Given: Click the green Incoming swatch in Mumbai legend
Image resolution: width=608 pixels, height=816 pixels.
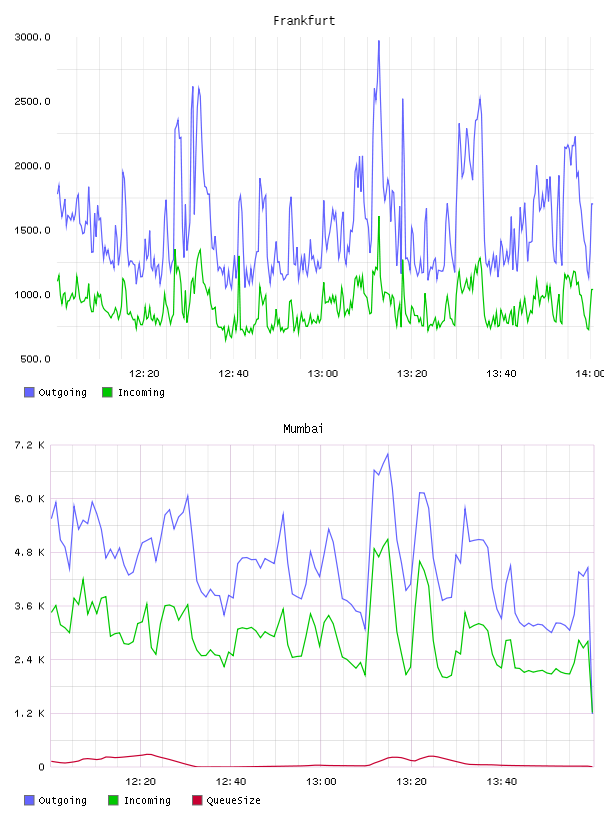Looking at the screenshot, I should [x=113, y=800].
